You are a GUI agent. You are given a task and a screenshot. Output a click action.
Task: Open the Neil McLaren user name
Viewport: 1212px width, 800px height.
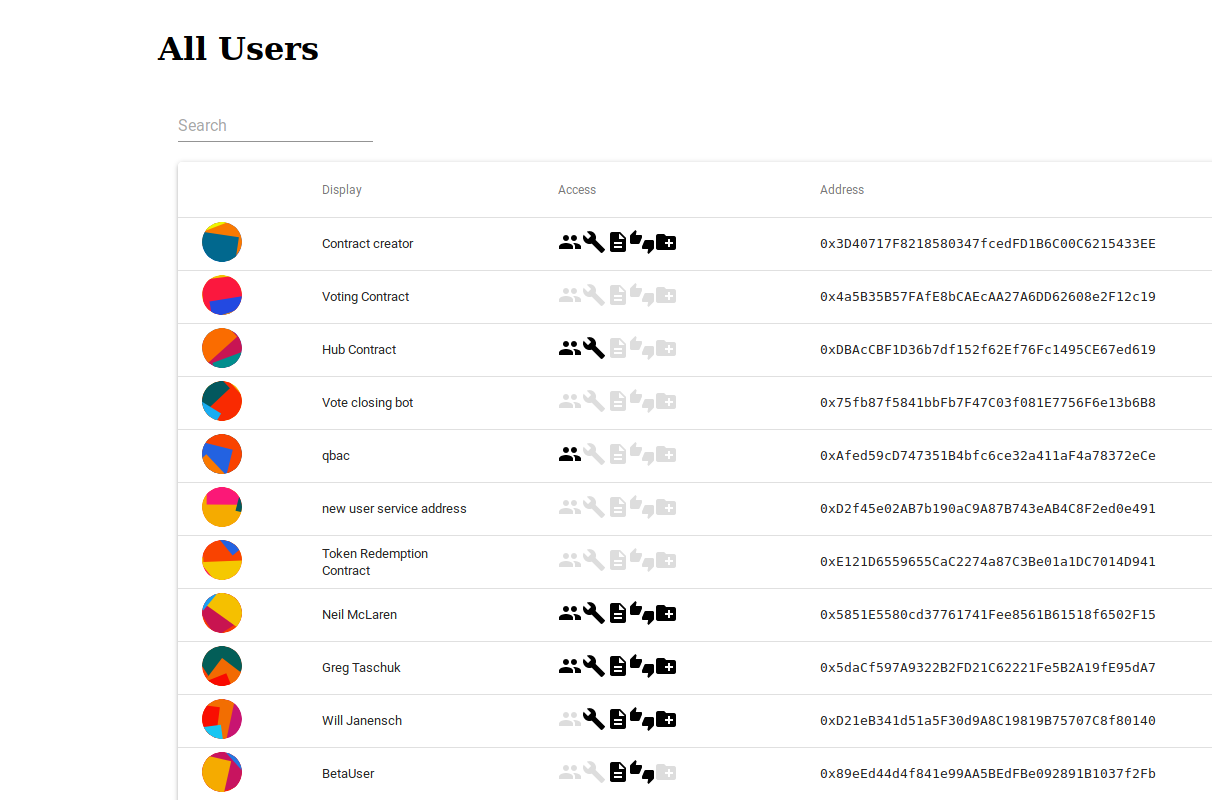coord(359,615)
